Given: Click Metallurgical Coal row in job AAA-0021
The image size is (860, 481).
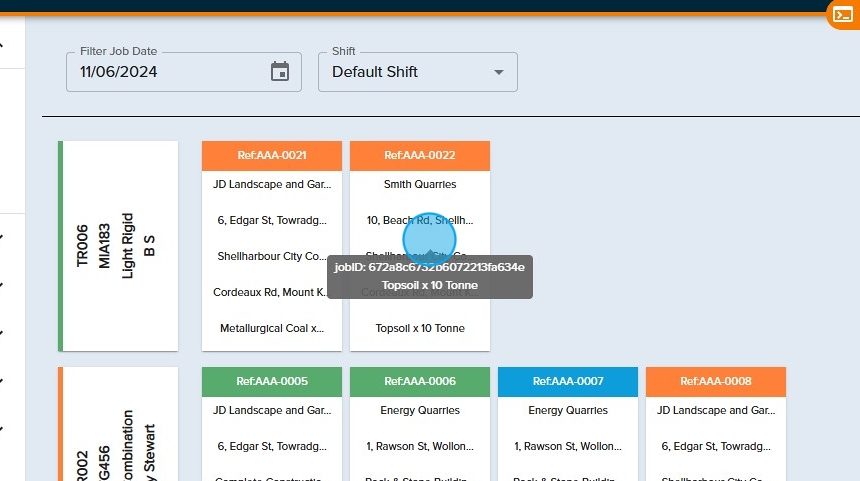Looking at the screenshot, I should pyautogui.click(x=272, y=328).
